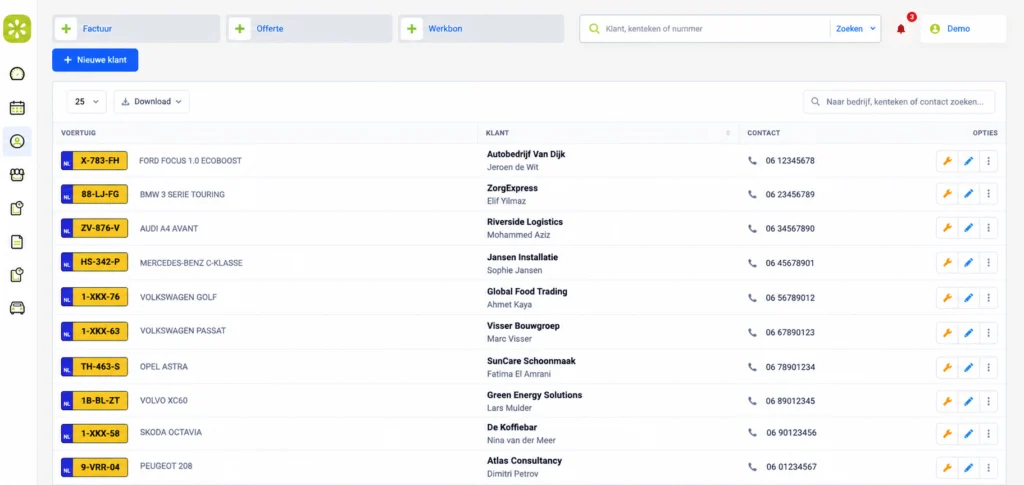Click the plus icon next to Factuur

pyautogui.click(x=66, y=29)
